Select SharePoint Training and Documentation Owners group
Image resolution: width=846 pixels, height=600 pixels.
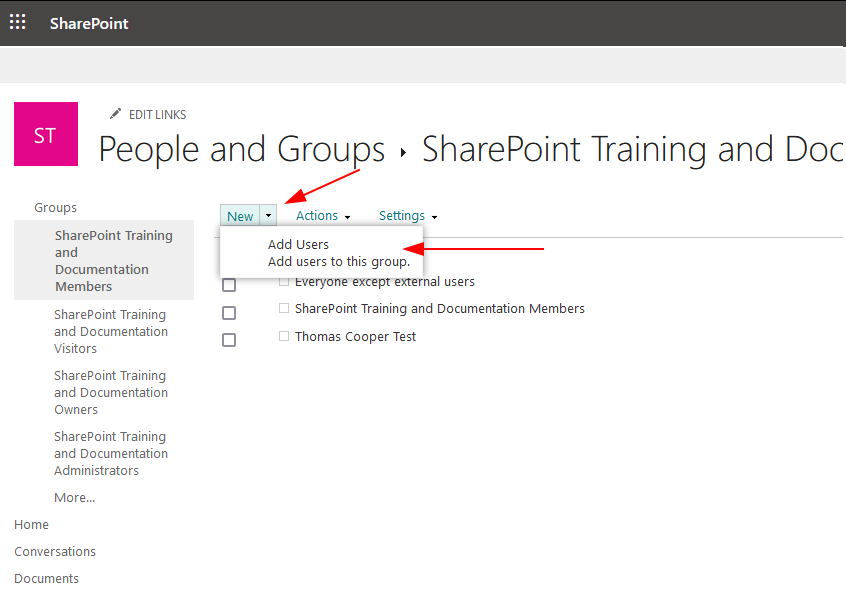pyautogui.click(x=111, y=392)
